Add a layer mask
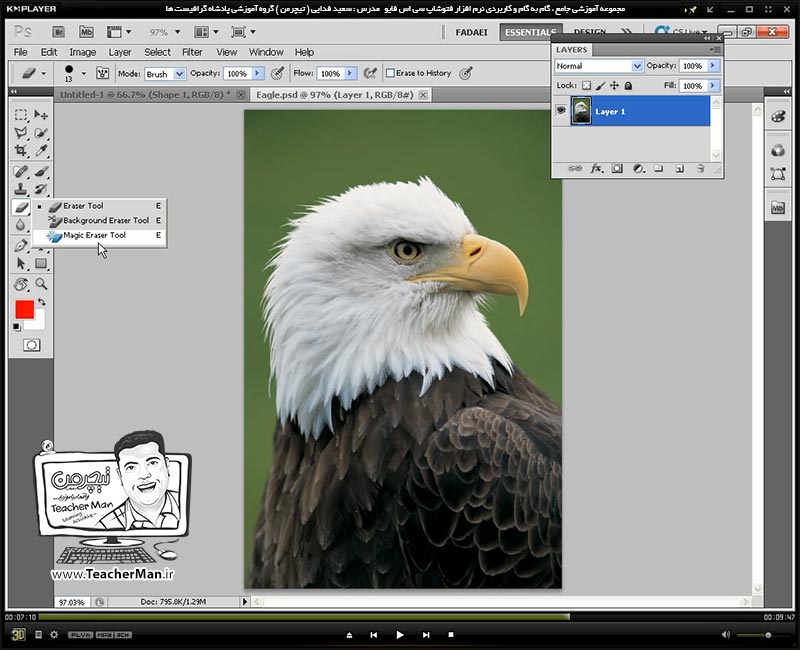800x650 pixels. 617,168
